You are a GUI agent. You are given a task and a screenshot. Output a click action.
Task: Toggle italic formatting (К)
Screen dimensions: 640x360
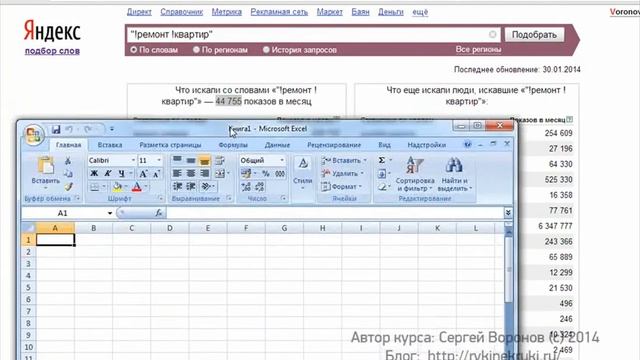(x=108, y=173)
